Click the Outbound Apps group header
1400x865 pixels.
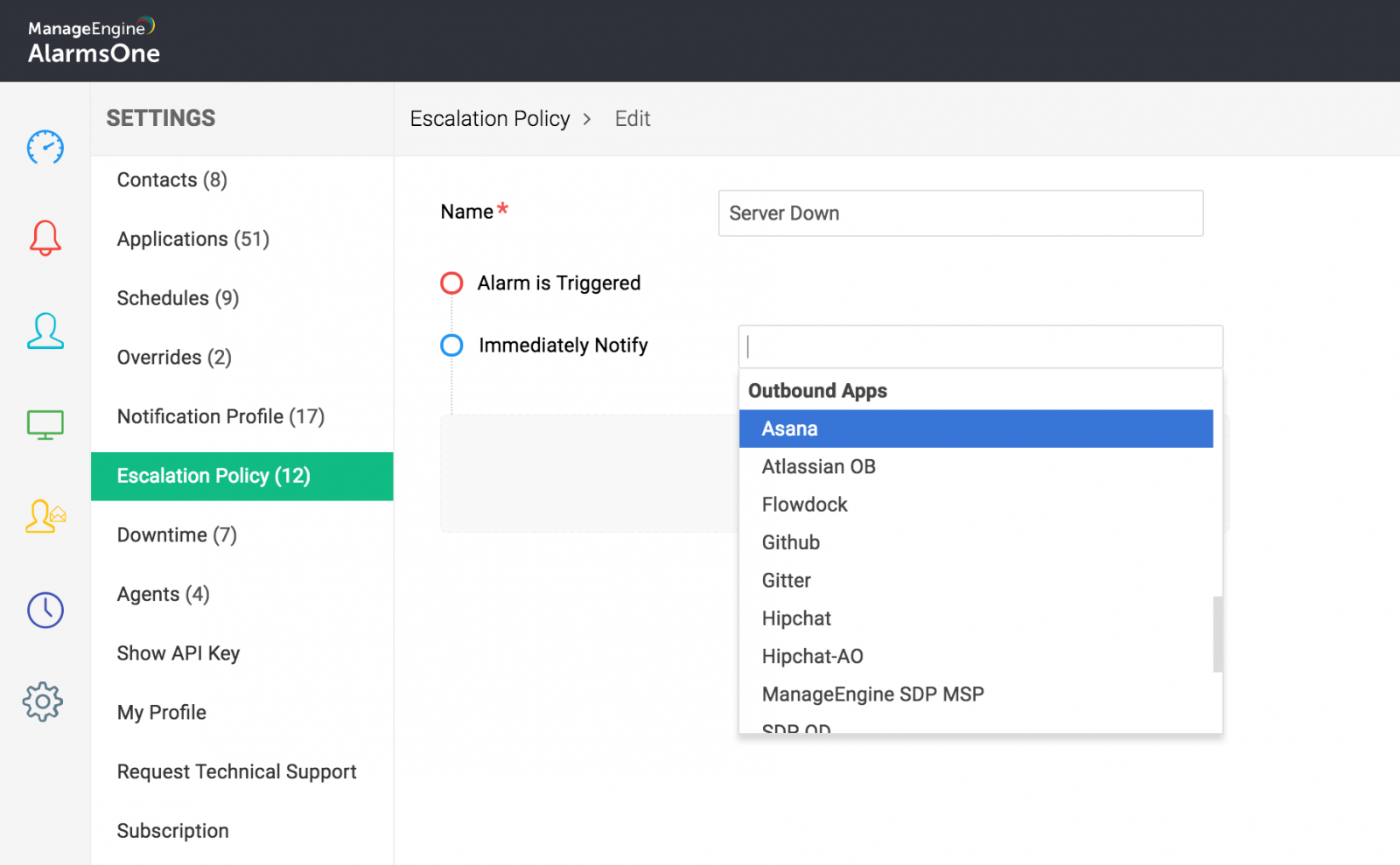pos(817,391)
